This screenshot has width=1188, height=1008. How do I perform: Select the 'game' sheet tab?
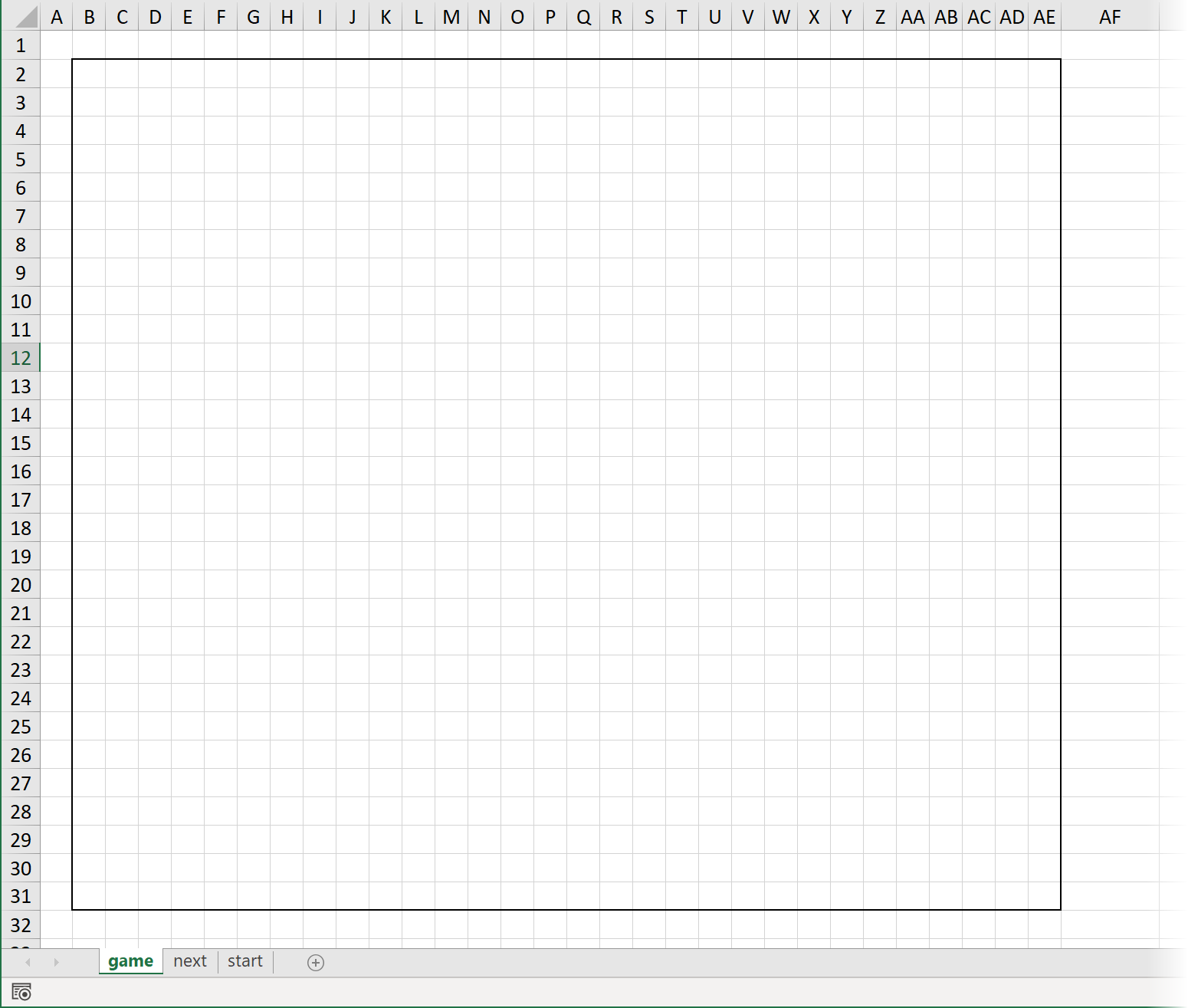coord(130,961)
